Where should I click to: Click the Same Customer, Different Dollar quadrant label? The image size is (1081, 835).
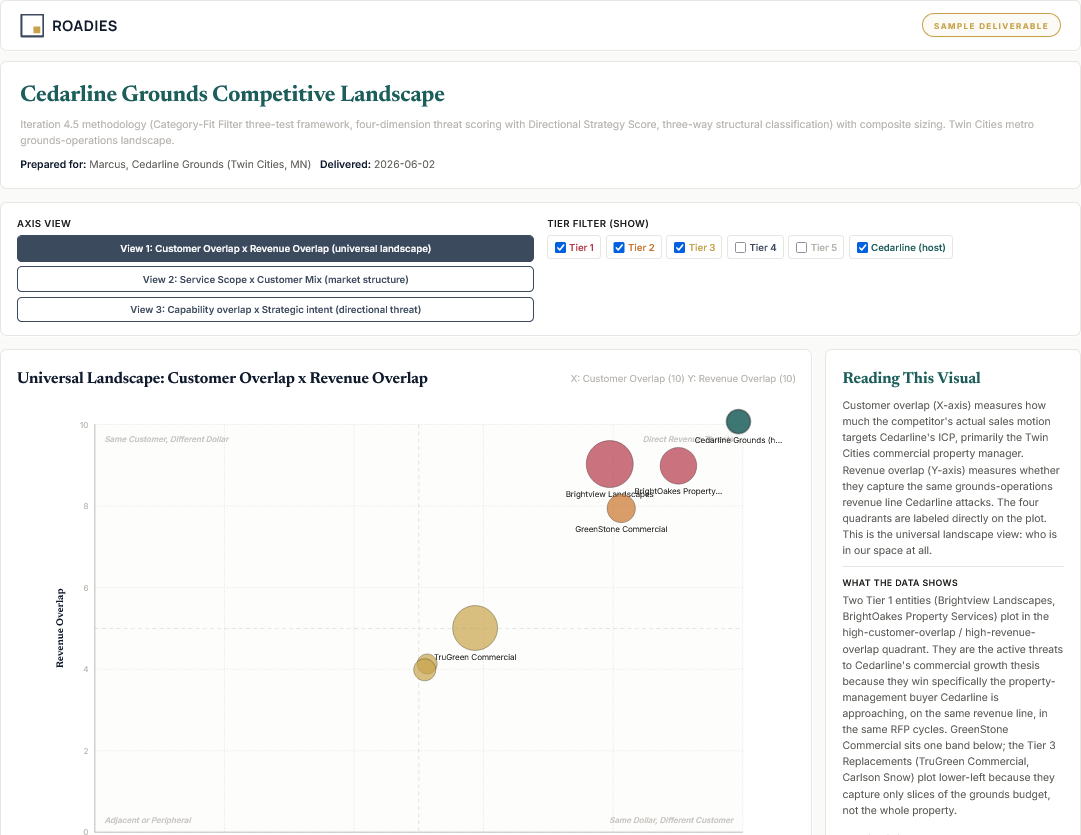click(x=167, y=439)
